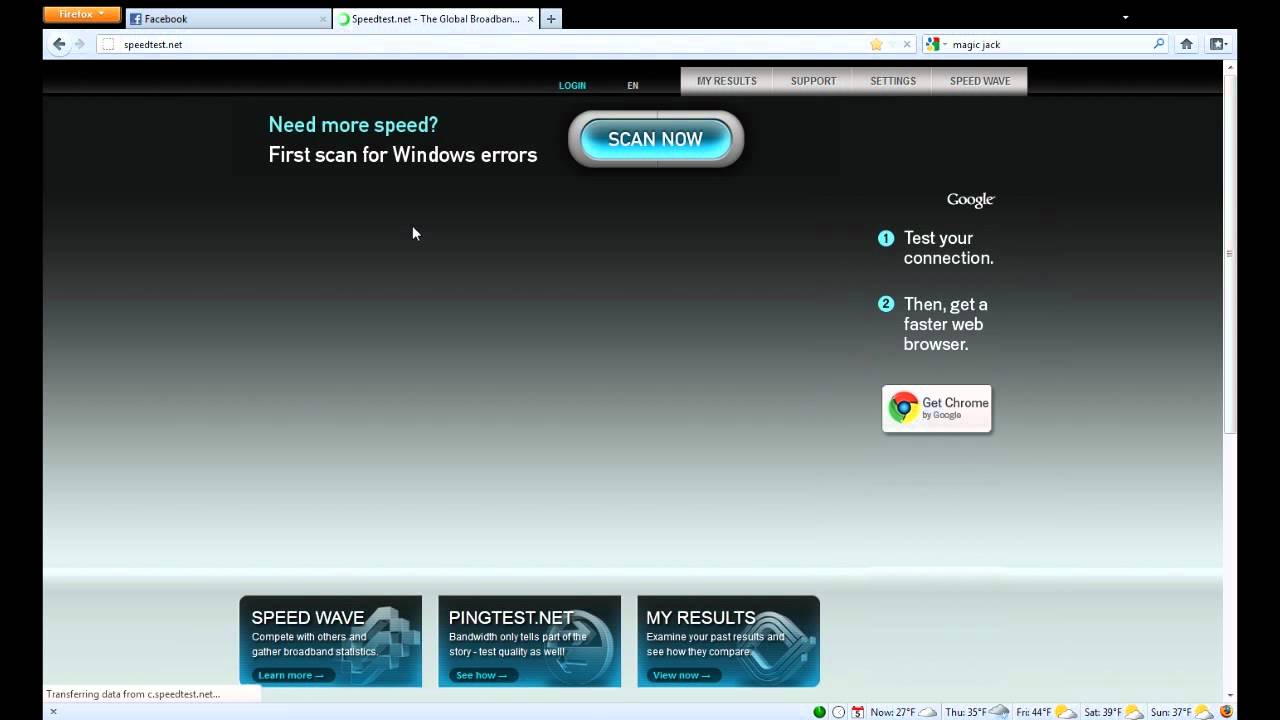Click the 'Sun: 37°F' forecast entry
The width and height of the screenshot is (1280, 720).
1171,712
